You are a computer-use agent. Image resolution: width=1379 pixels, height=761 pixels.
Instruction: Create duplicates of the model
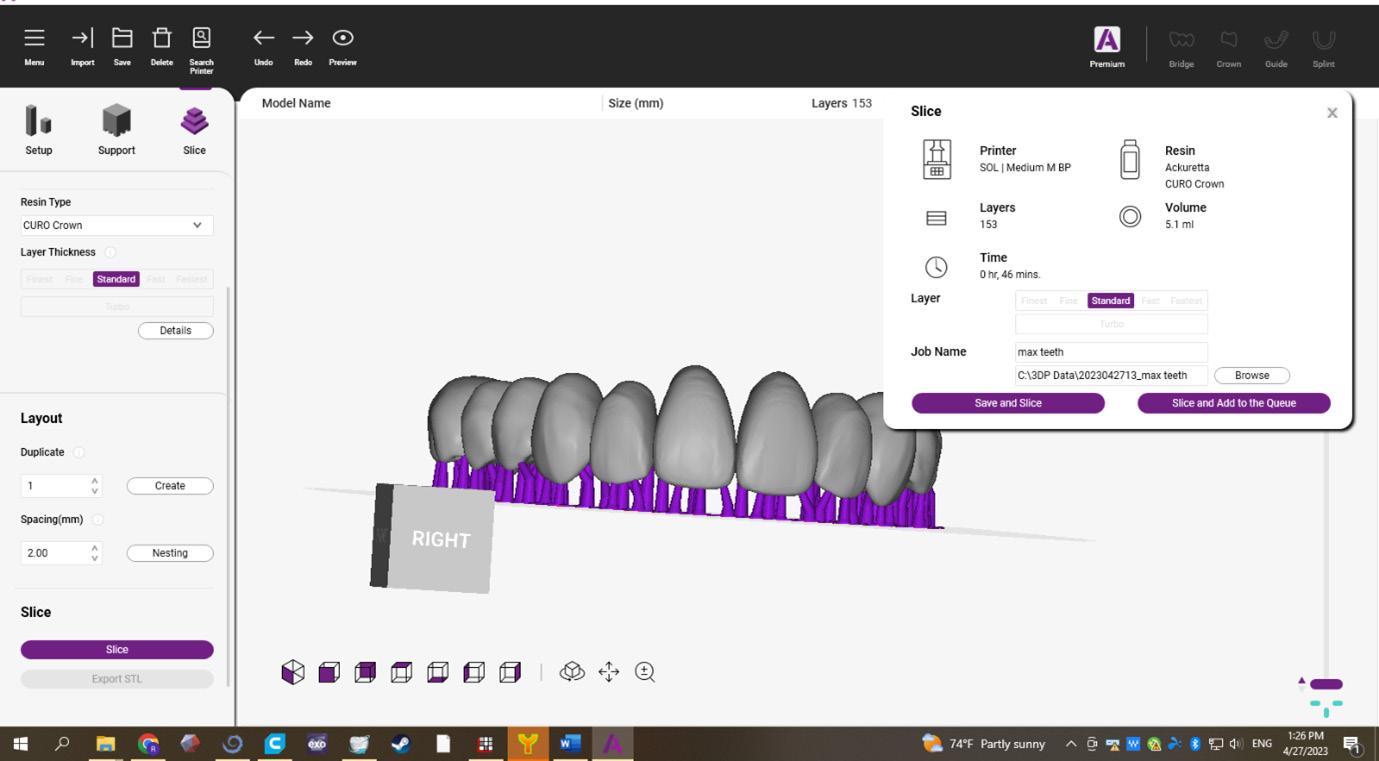(170, 486)
